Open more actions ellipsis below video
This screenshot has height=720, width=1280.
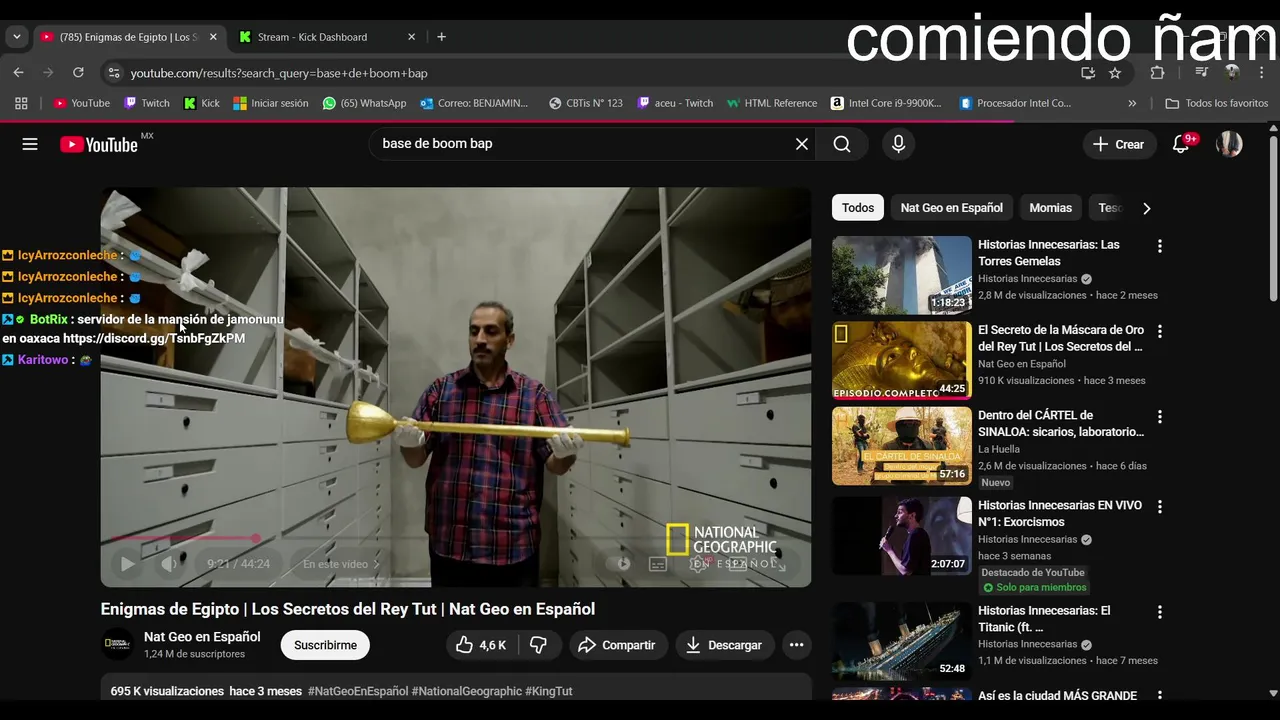(x=796, y=645)
